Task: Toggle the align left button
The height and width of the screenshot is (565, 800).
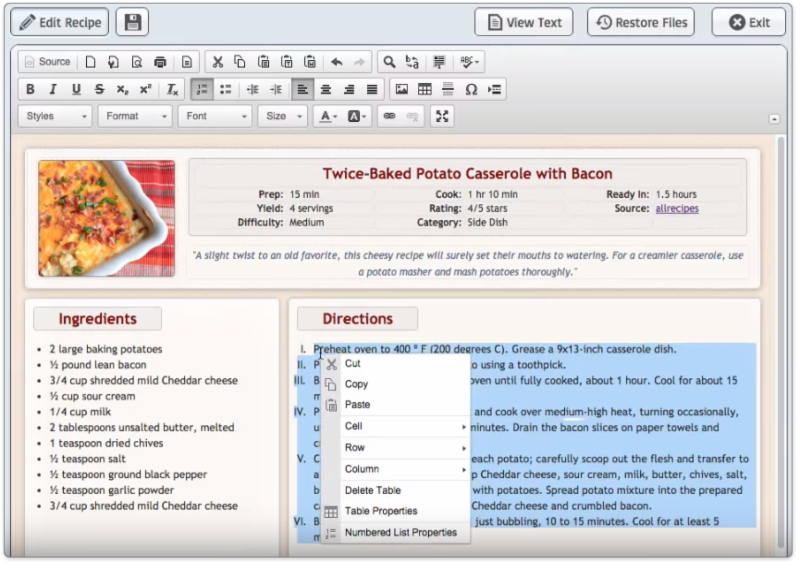Action: (x=303, y=90)
